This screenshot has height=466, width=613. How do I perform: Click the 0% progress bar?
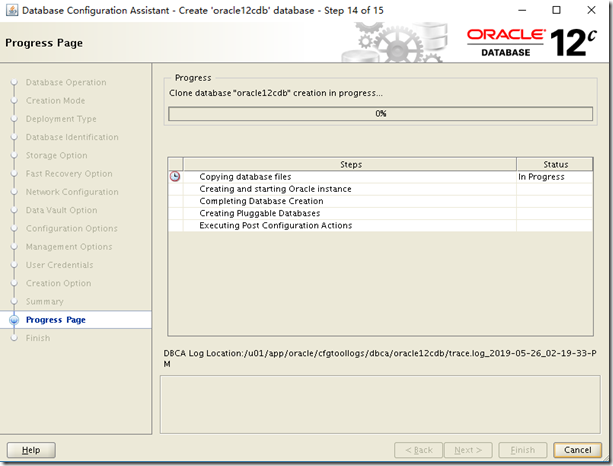[380, 114]
